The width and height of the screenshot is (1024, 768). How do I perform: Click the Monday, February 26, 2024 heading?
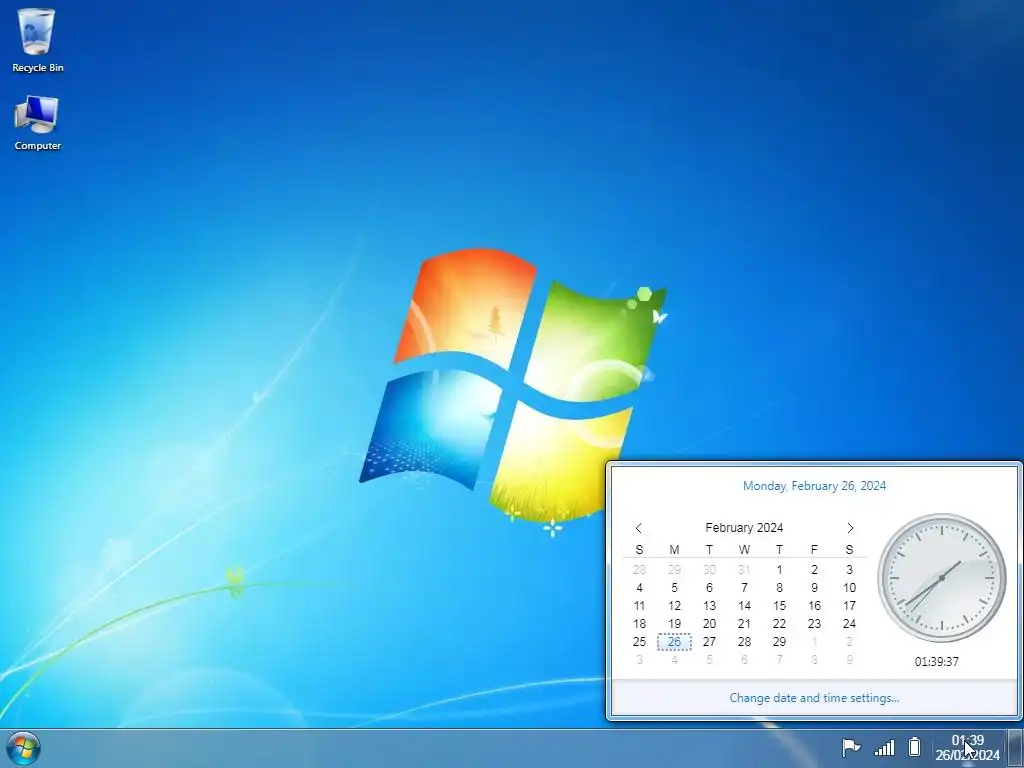click(x=814, y=486)
